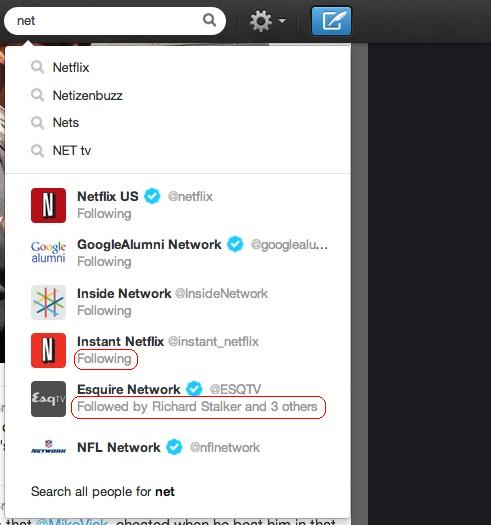Click the search magnifier icon in search box

coord(209,20)
